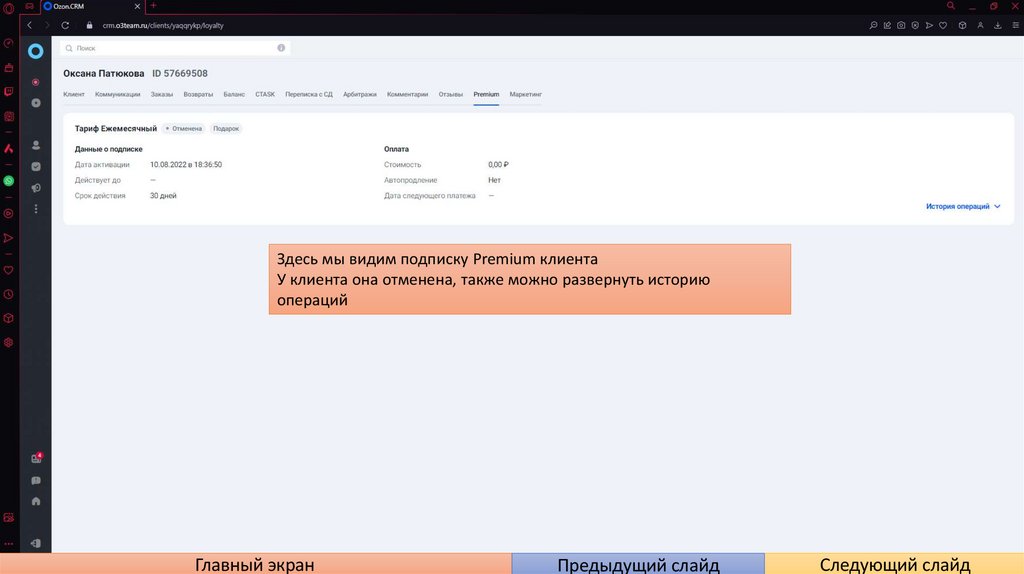
Task: Open the Баланс tab
Action: click(234, 95)
